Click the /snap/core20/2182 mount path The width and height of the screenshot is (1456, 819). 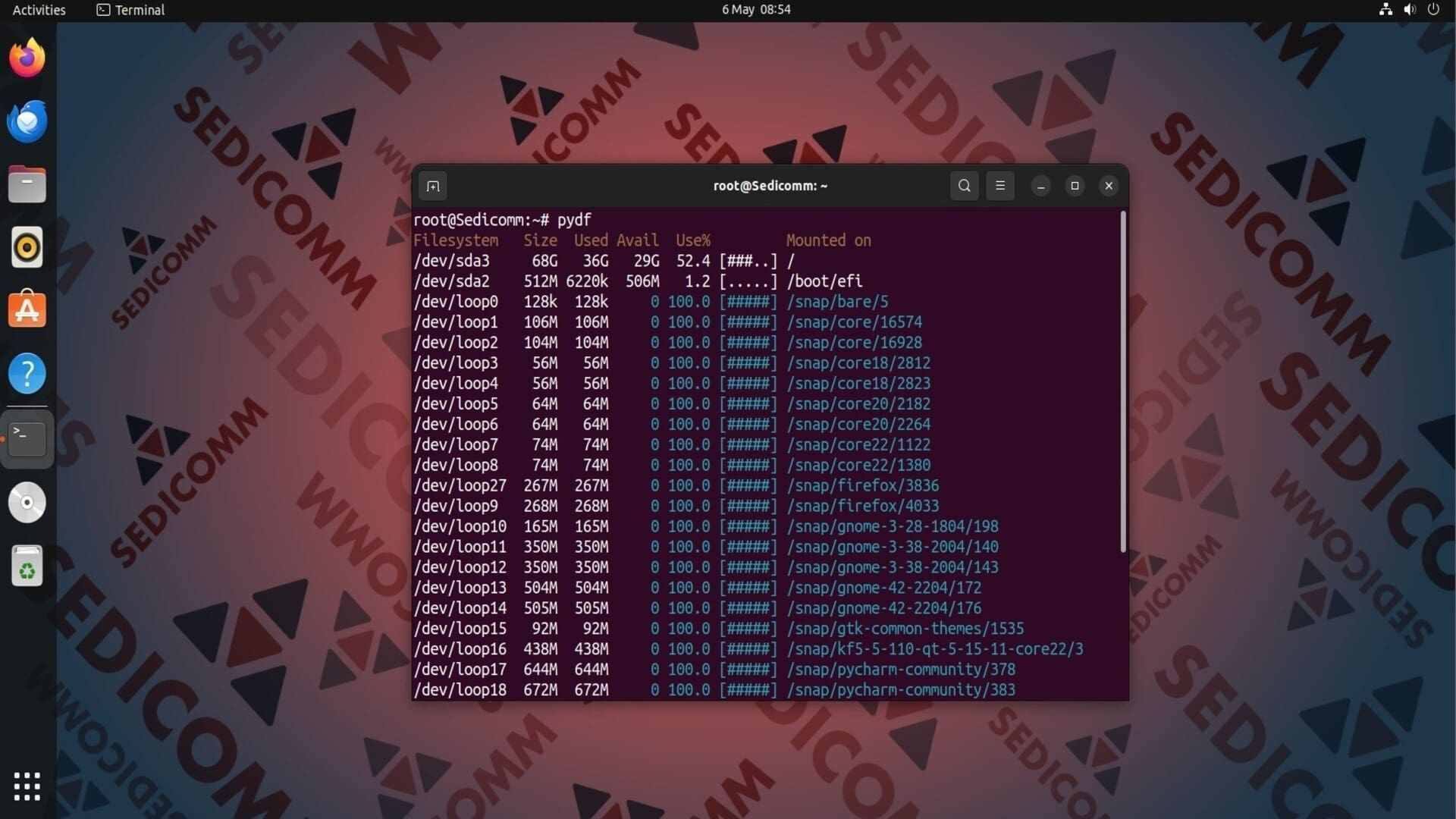(858, 404)
